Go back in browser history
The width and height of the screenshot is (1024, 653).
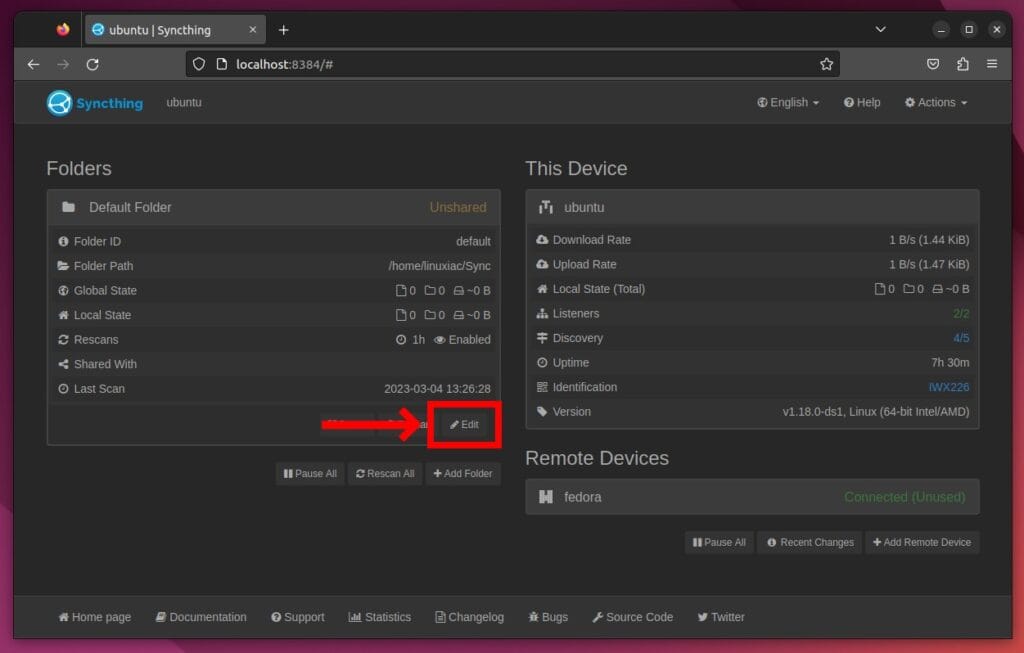(x=33, y=64)
